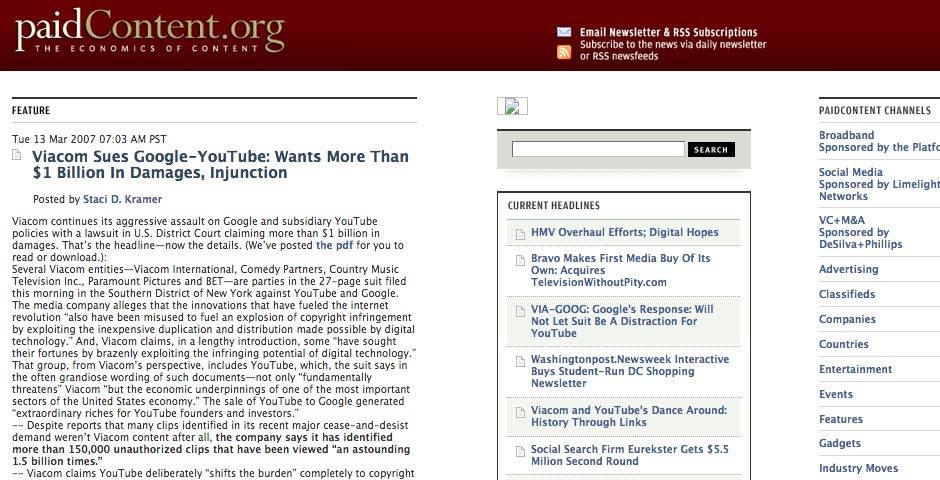The width and height of the screenshot is (940, 480).
Task: Open Email Newsletter & RSS Subscriptions link
Action: point(668,32)
